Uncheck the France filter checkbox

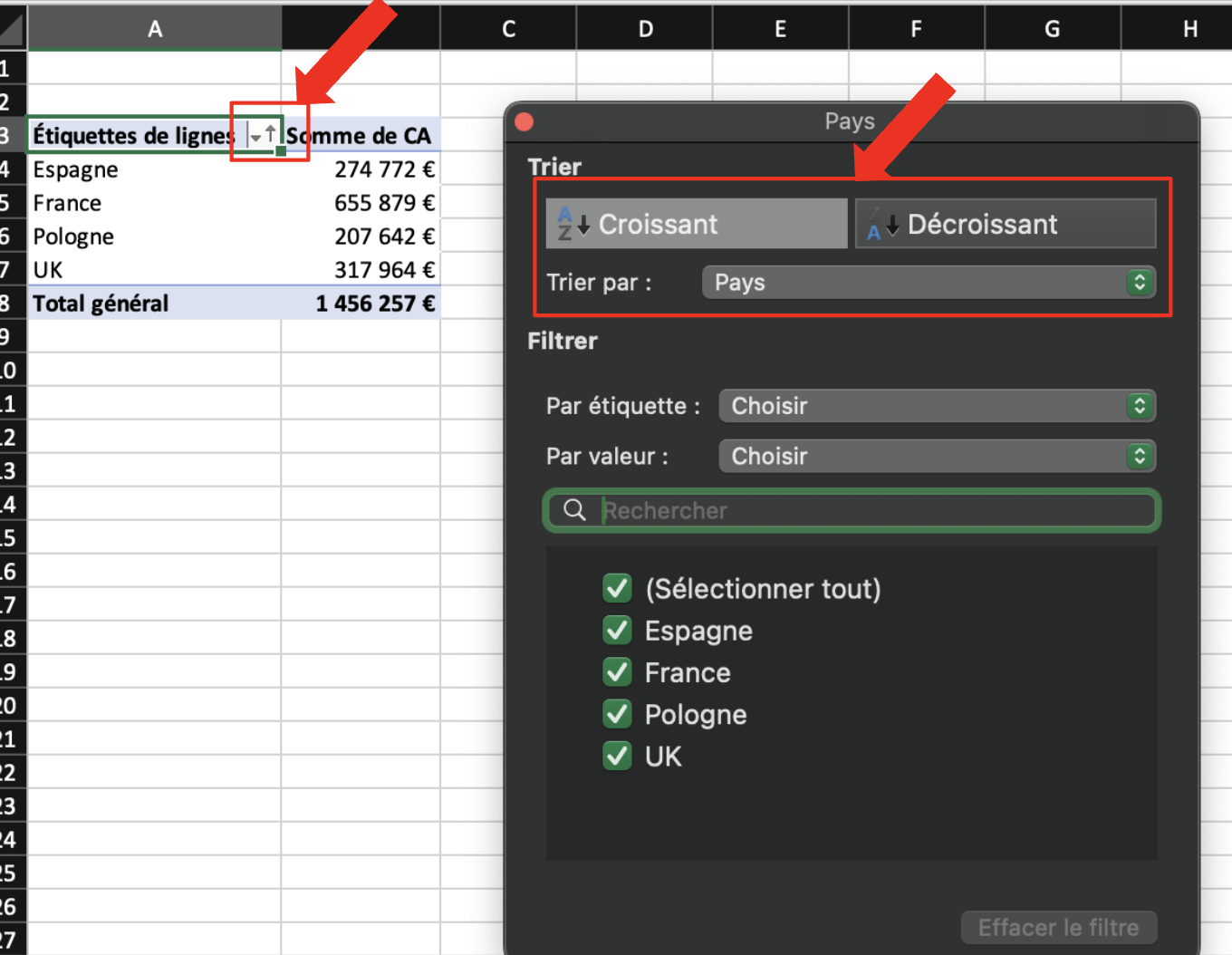click(618, 671)
